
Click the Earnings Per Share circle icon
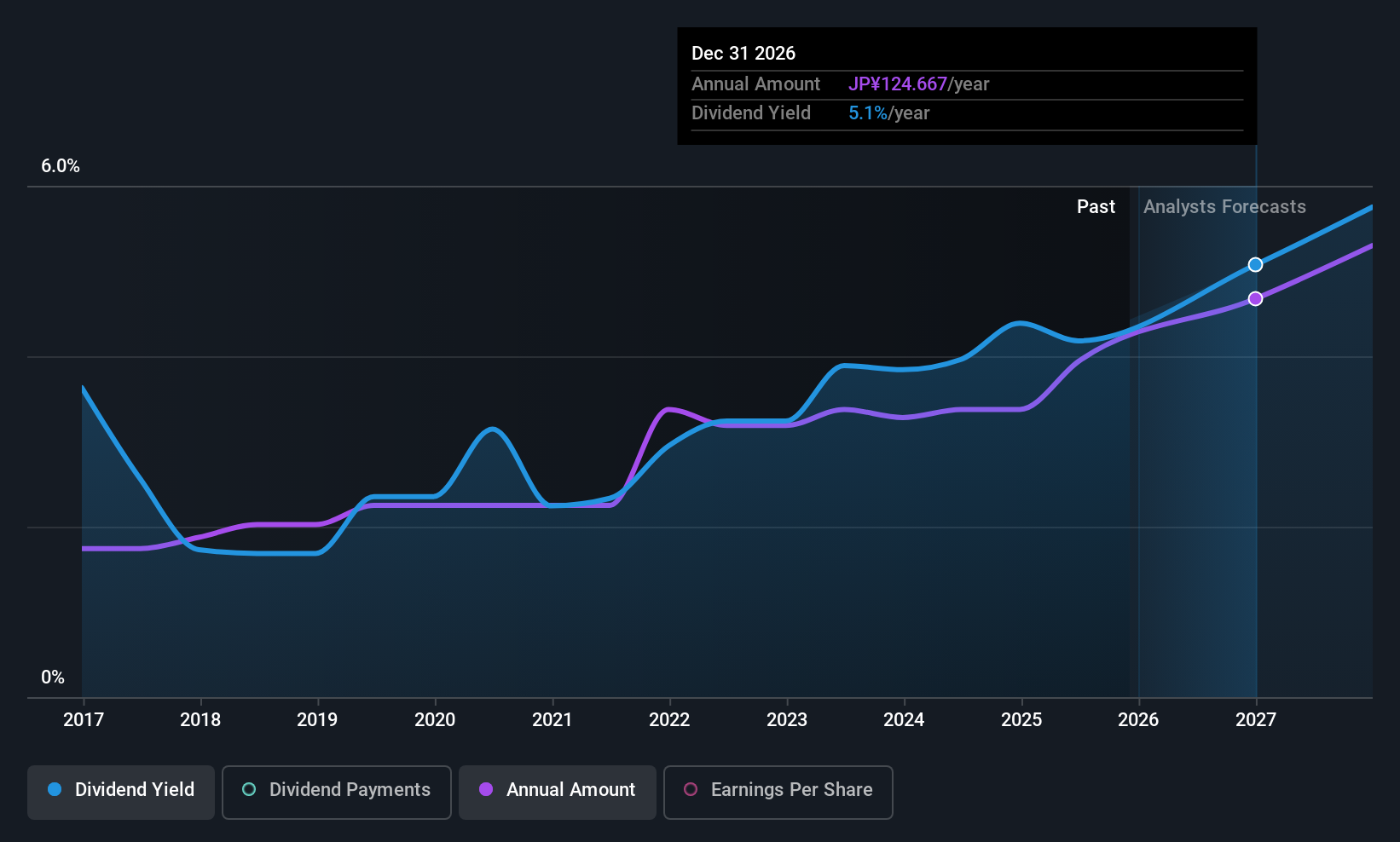click(x=691, y=790)
